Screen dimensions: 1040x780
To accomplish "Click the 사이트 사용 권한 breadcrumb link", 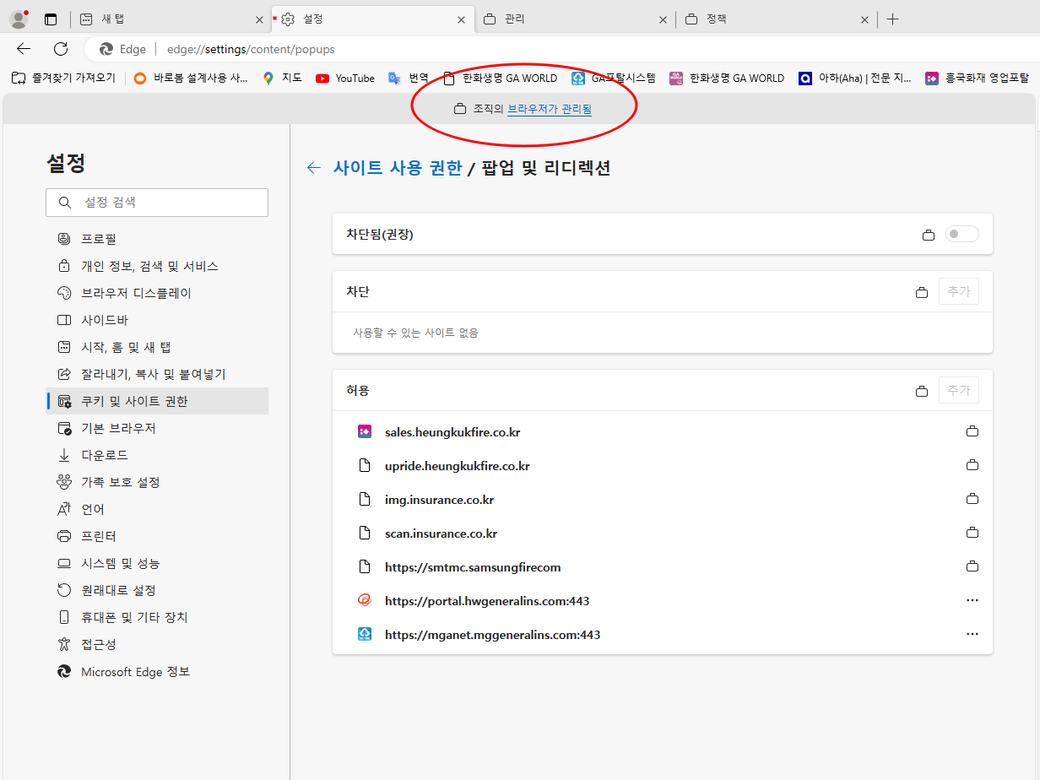I will coord(397,168).
